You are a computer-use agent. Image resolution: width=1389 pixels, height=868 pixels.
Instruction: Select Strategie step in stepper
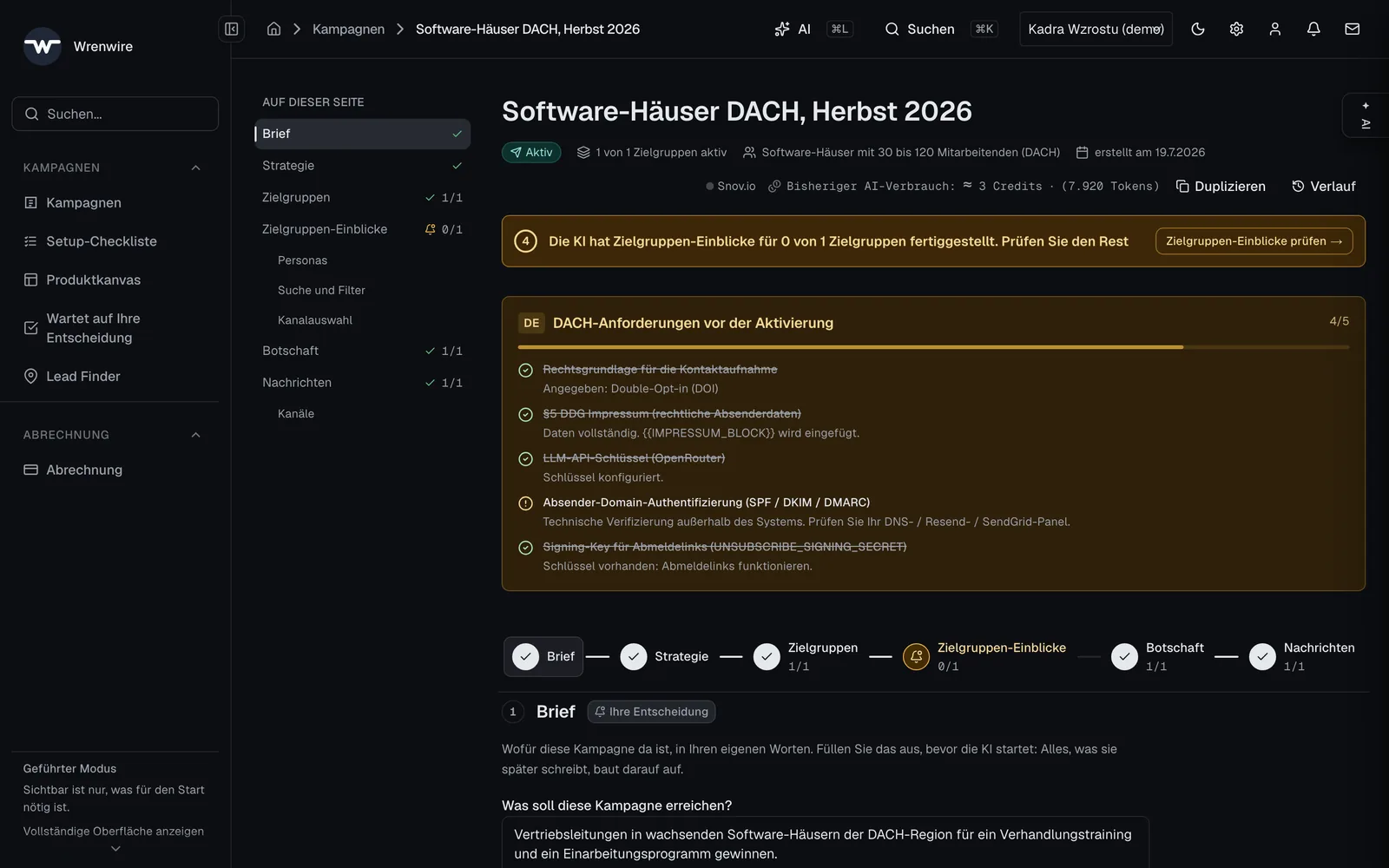[x=665, y=656]
